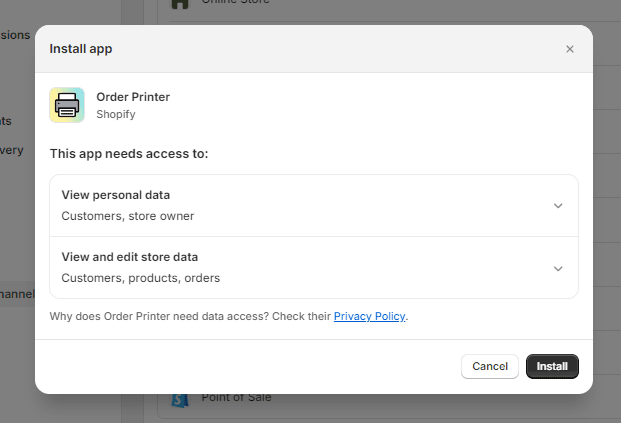
Task: Click the Customers, store owner description
Action: [x=128, y=215]
